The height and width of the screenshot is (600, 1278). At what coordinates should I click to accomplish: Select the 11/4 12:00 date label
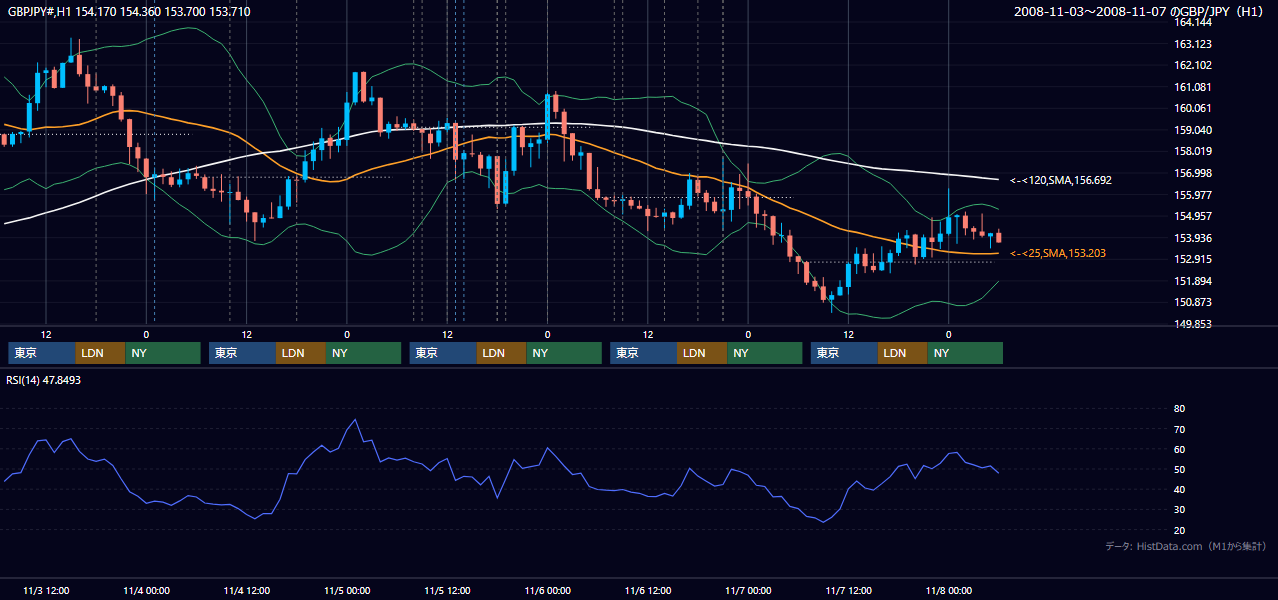[246, 591]
